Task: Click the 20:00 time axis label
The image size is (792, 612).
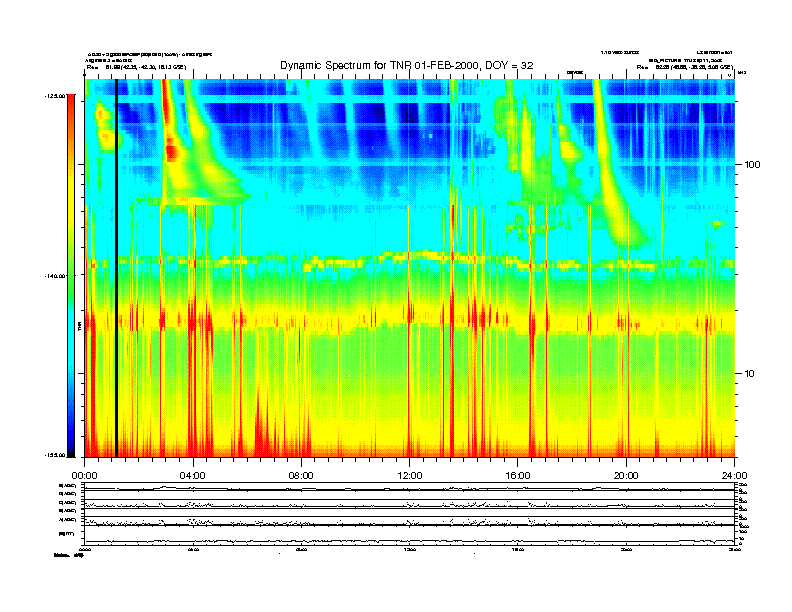Action: coord(626,476)
